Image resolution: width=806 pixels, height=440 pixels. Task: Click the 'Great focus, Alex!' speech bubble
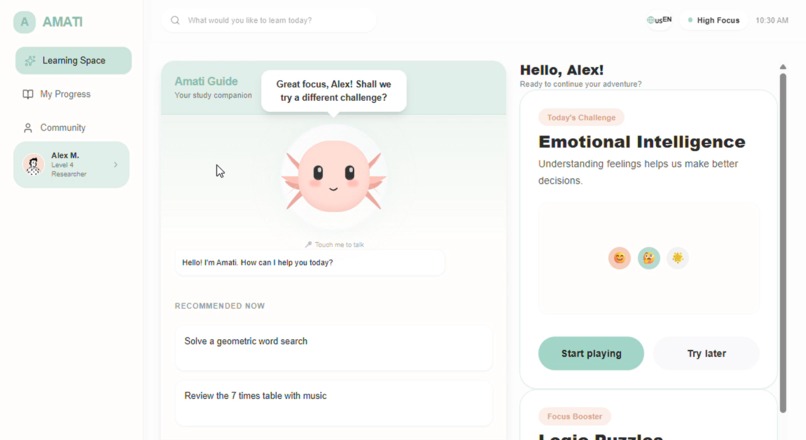[x=334, y=91]
